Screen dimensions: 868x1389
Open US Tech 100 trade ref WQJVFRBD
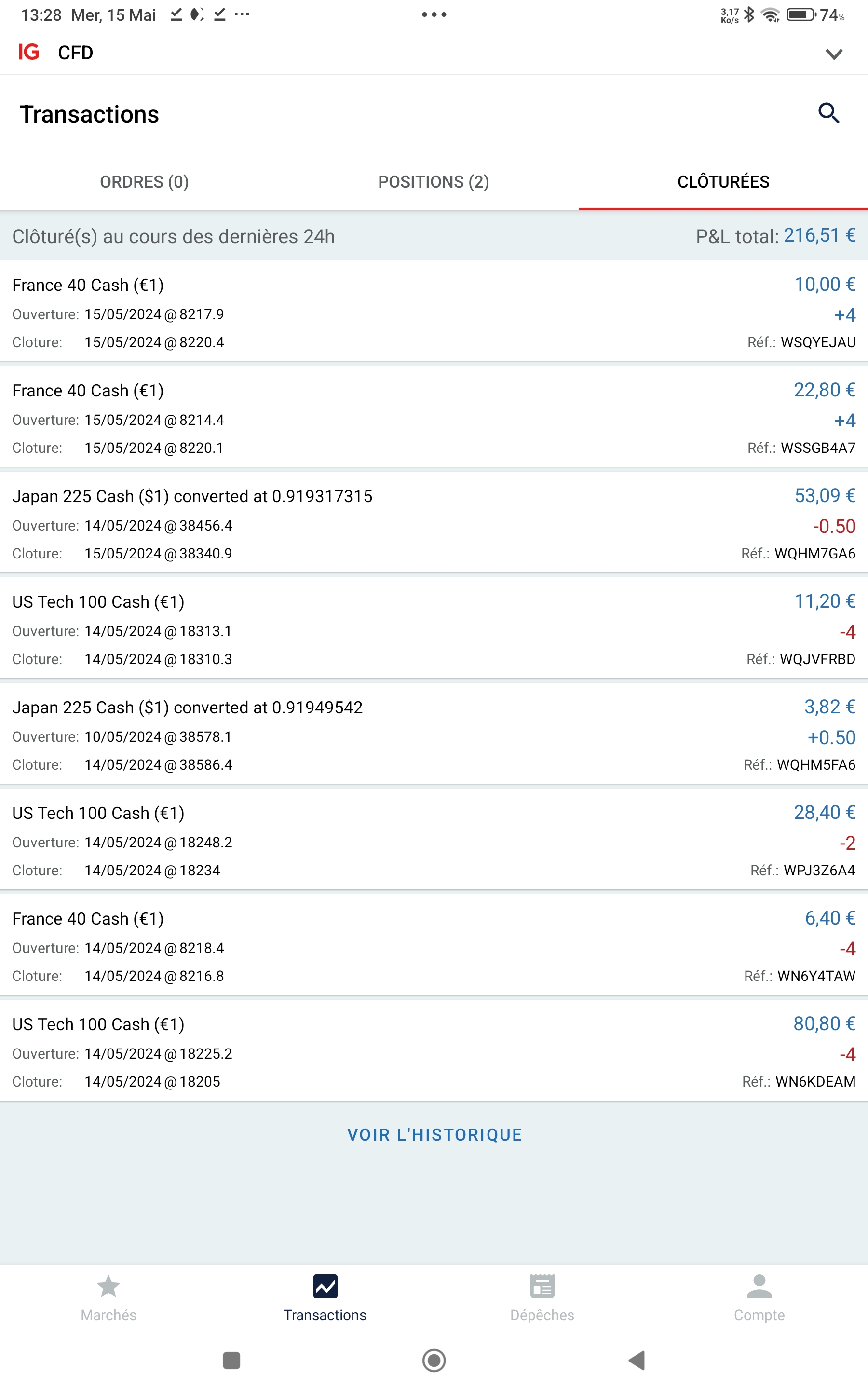click(x=434, y=630)
